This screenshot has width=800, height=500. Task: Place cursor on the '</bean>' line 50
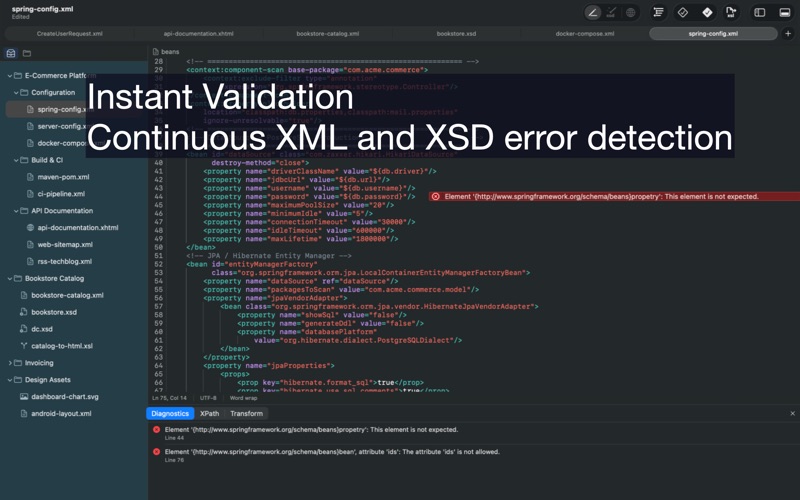click(201, 247)
